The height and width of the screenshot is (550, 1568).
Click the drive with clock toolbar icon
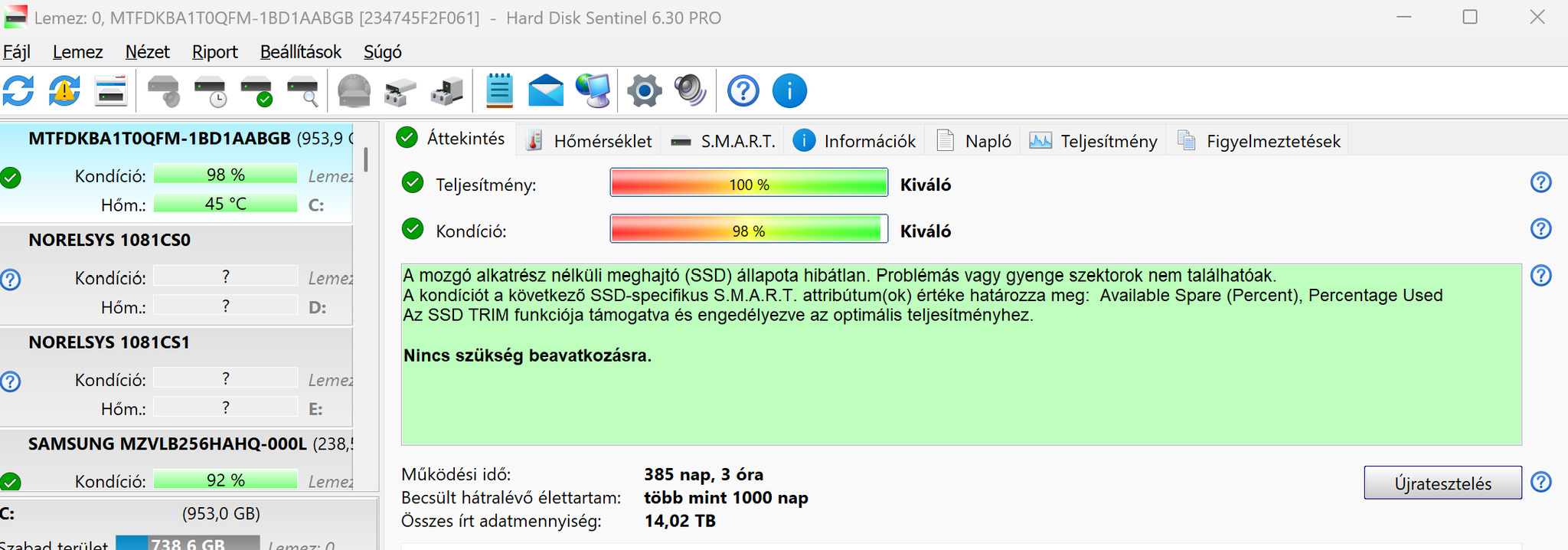210,91
